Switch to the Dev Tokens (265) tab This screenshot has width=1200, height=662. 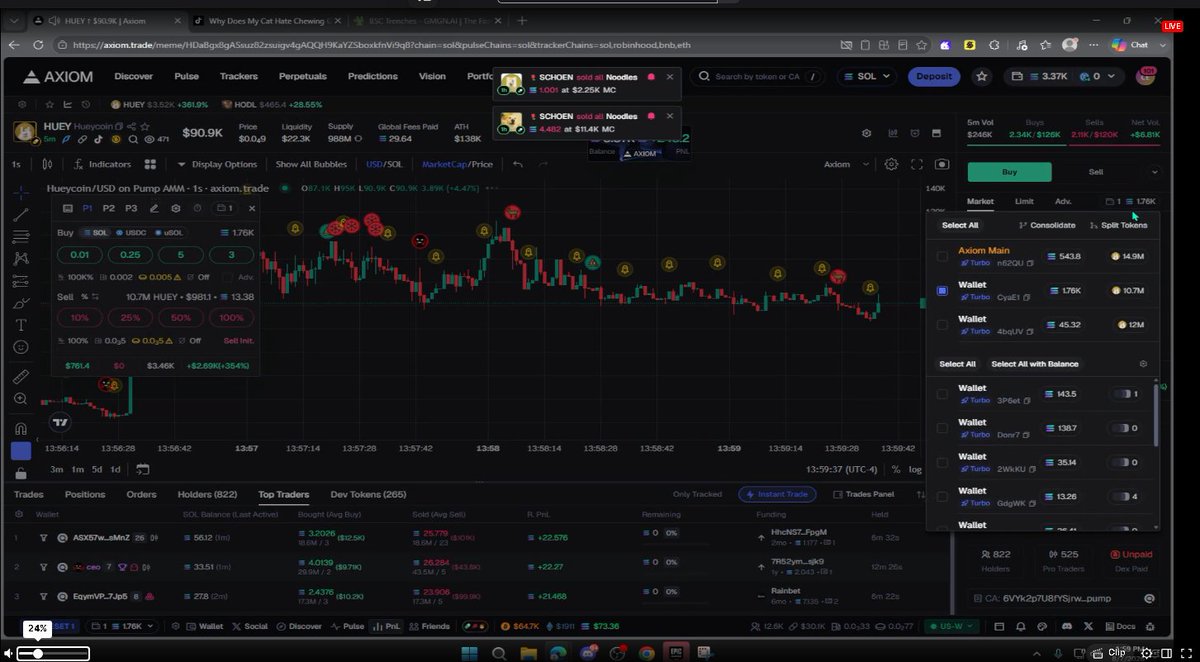click(368, 494)
